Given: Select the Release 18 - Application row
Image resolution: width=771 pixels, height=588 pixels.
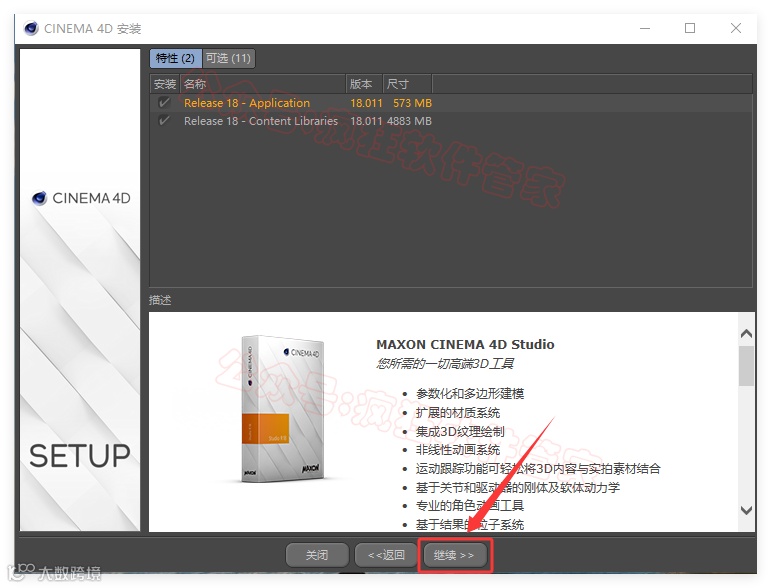Looking at the screenshot, I should [x=451, y=103].
